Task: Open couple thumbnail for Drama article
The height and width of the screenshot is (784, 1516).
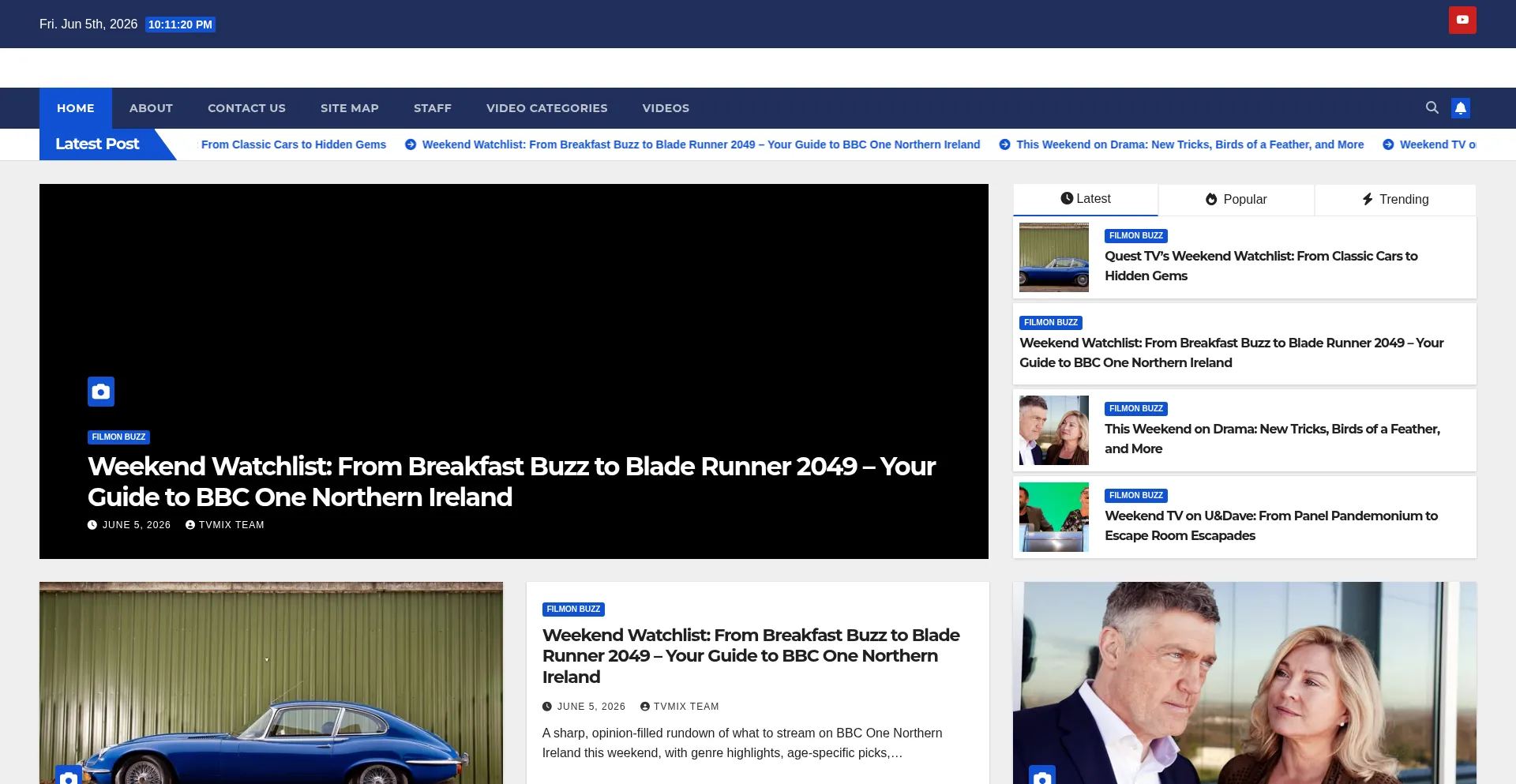Action: click(x=1054, y=430)
